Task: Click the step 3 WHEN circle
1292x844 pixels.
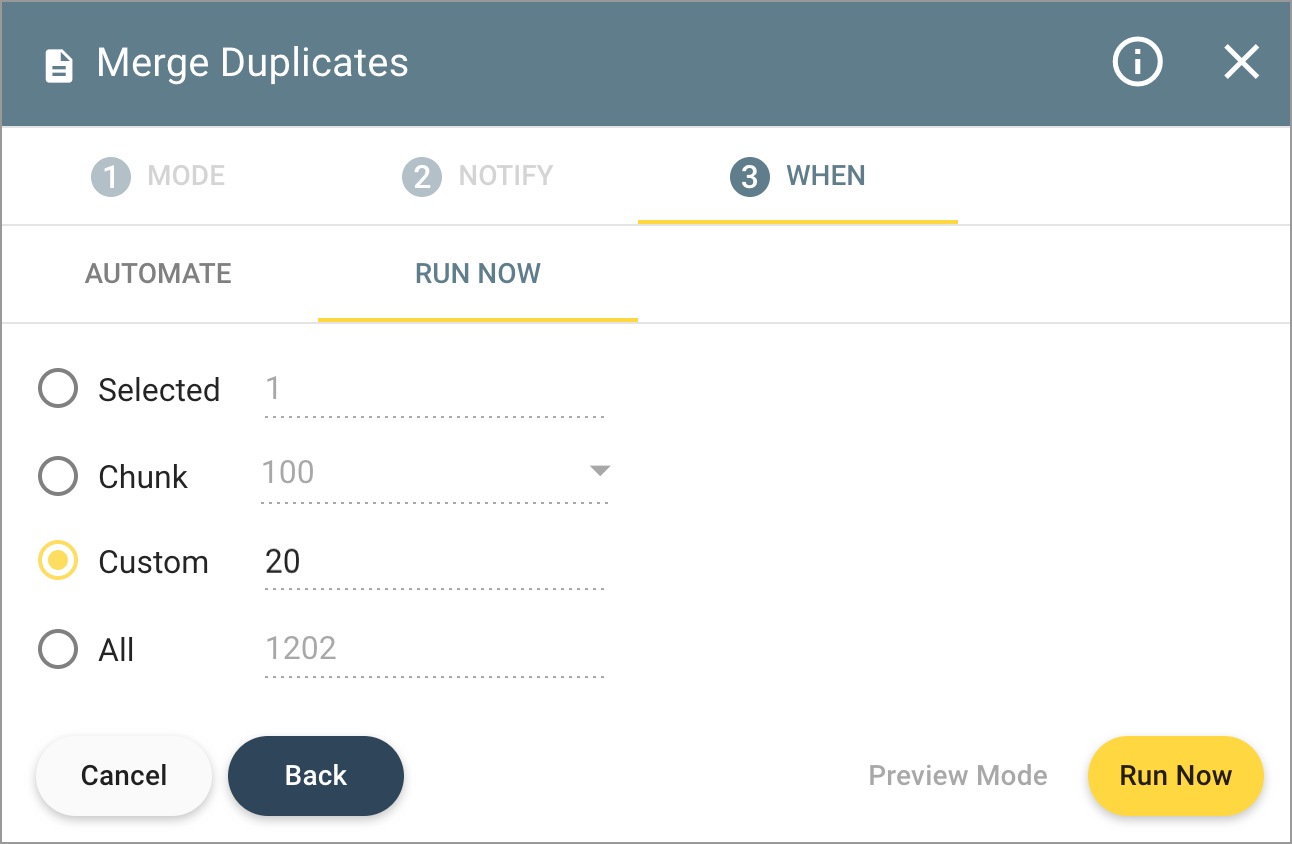Action: 749,175
